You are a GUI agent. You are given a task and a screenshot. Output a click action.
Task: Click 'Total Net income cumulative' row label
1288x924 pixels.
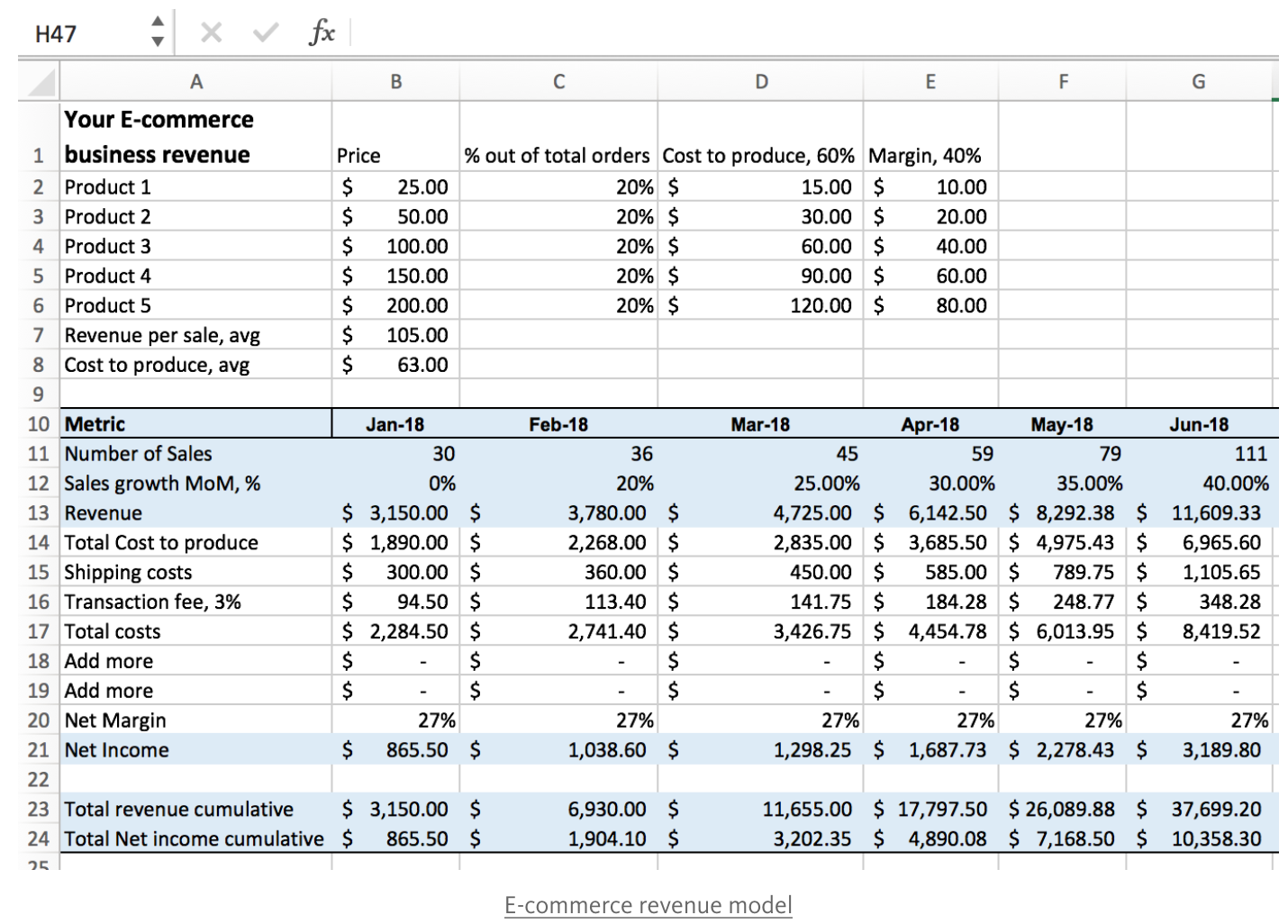(x=196, y=839)
